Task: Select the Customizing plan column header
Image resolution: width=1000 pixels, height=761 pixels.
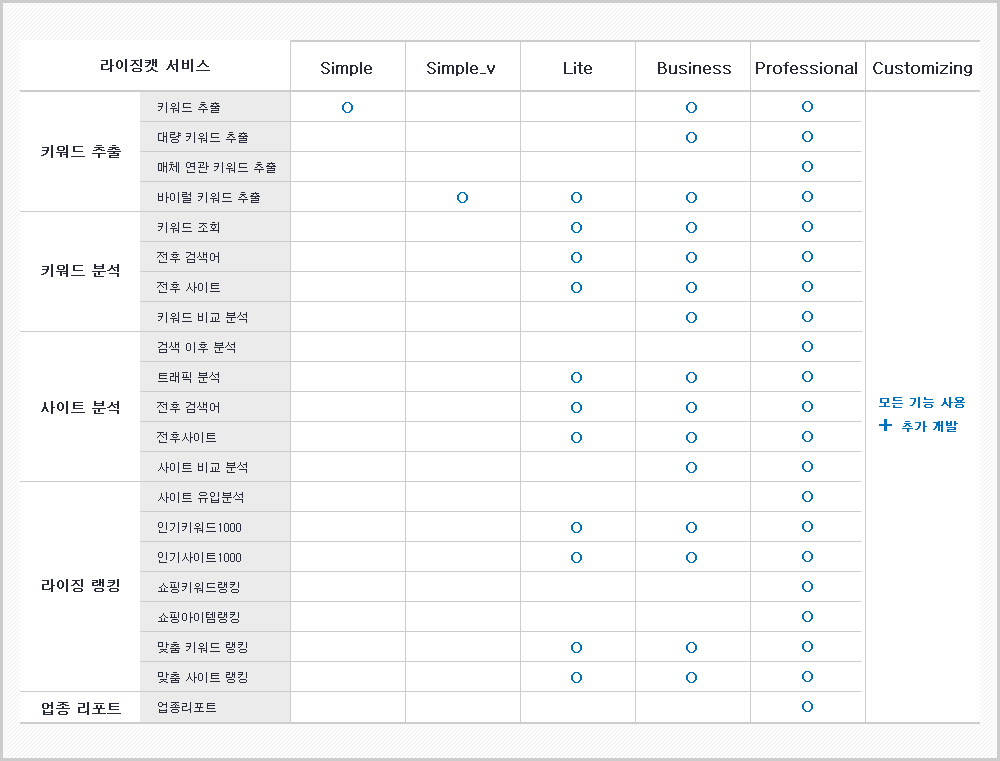Action: pos(922,68)
